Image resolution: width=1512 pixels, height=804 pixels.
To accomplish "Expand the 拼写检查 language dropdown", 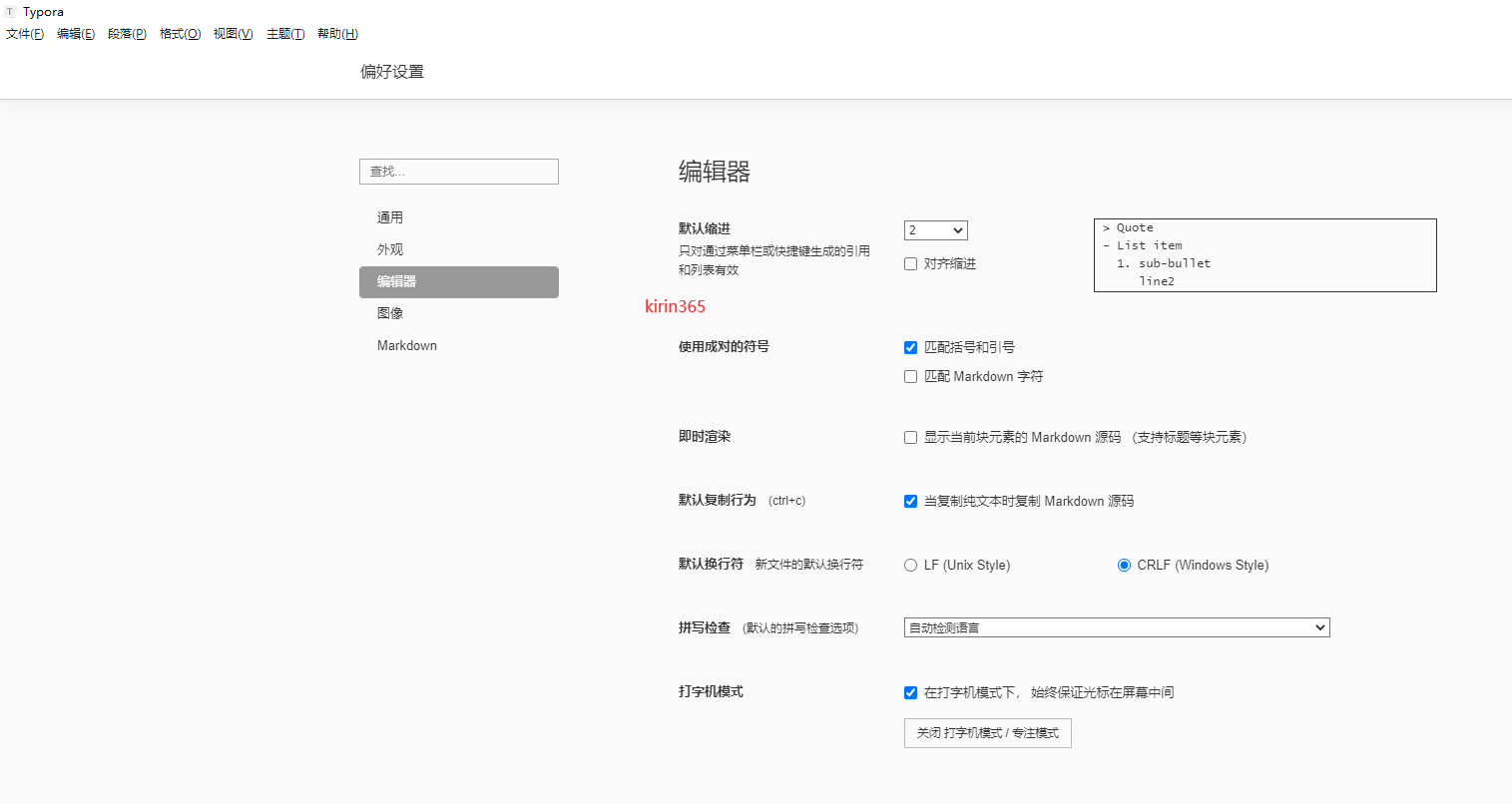I will (1117, 627).
